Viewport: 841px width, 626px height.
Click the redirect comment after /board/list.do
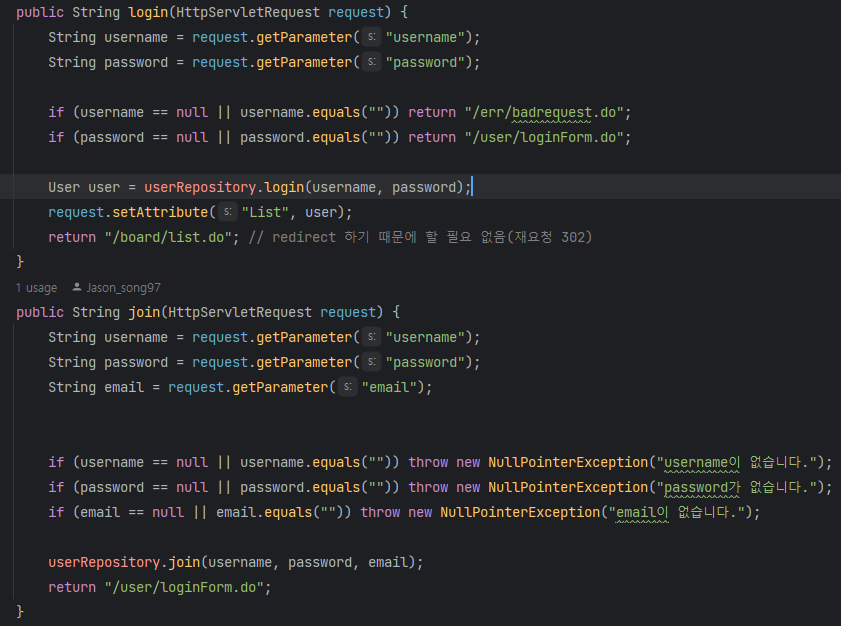pyautogui.click(x=420, y=237)
